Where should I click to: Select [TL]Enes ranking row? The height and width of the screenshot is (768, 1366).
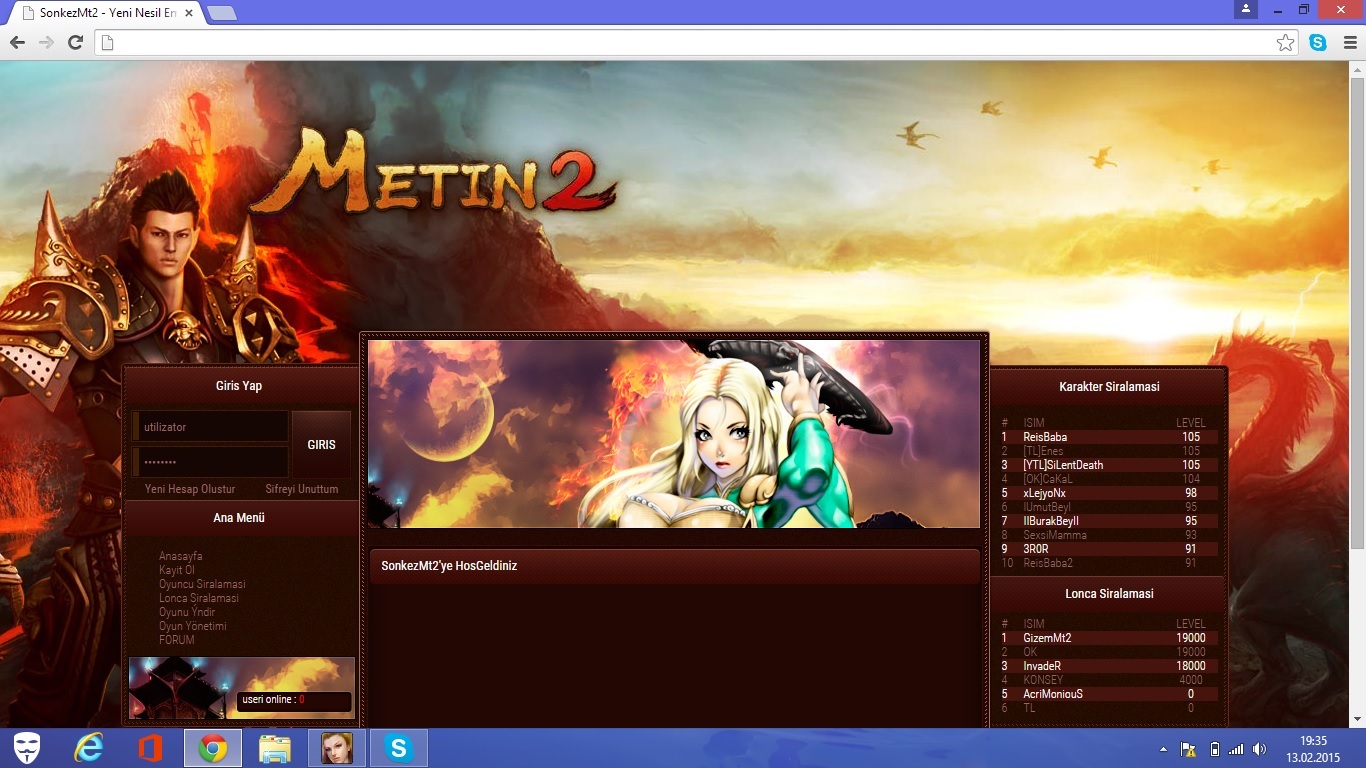click(1109, 451)
